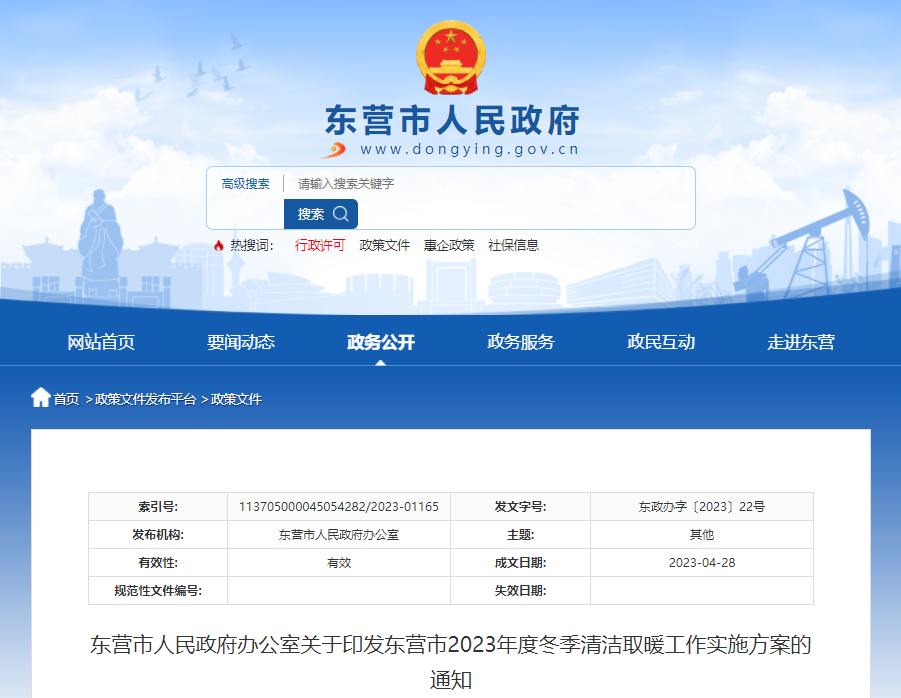Click the flame hot-search icon

click(x=218, y=246)
